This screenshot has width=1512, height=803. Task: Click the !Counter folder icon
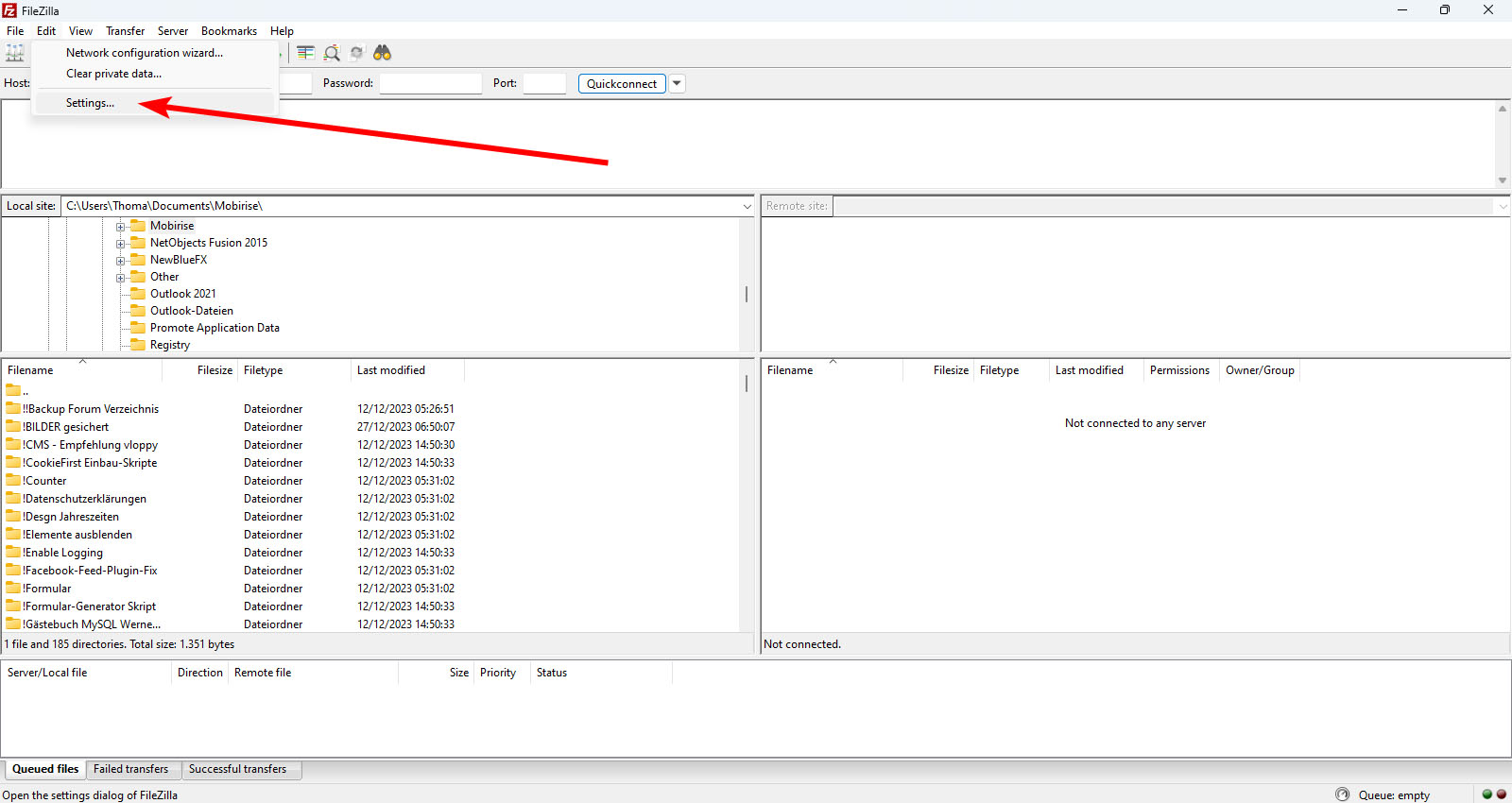coord(13,481)
